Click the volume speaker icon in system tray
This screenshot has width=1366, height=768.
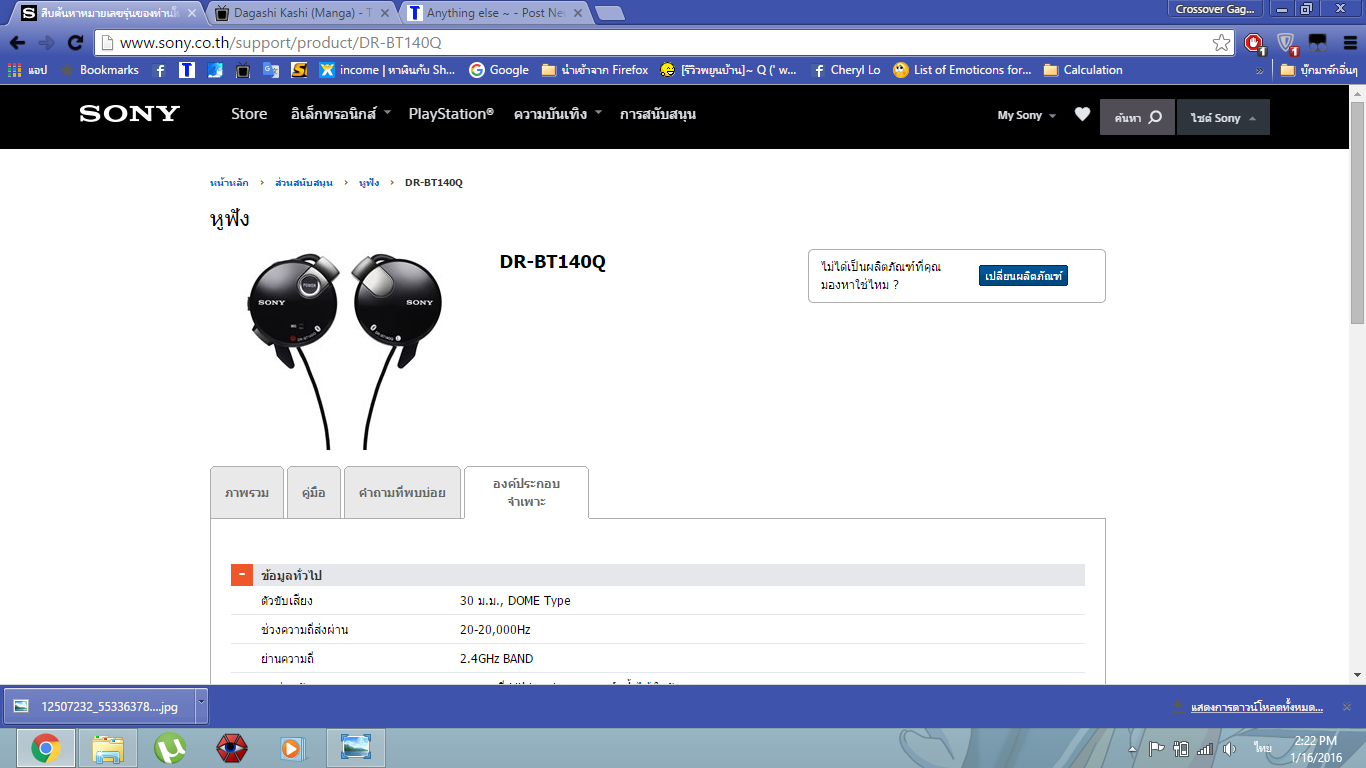1229,749
